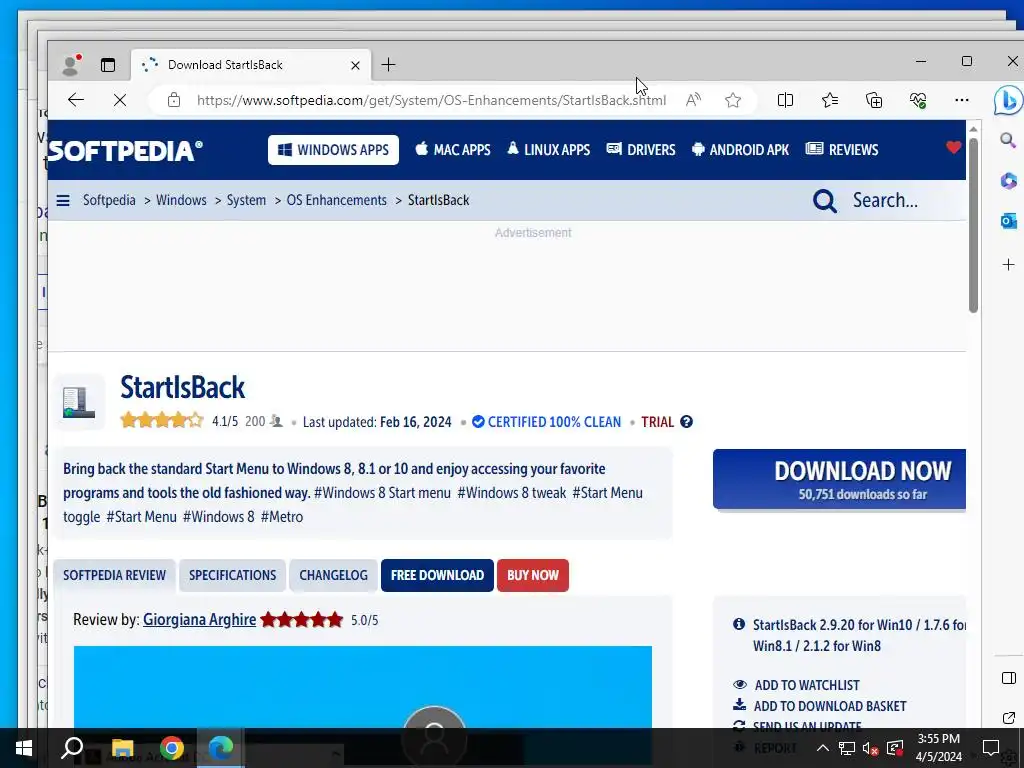Add this page to favorites star
The image size is (1024, 768).
733,100
